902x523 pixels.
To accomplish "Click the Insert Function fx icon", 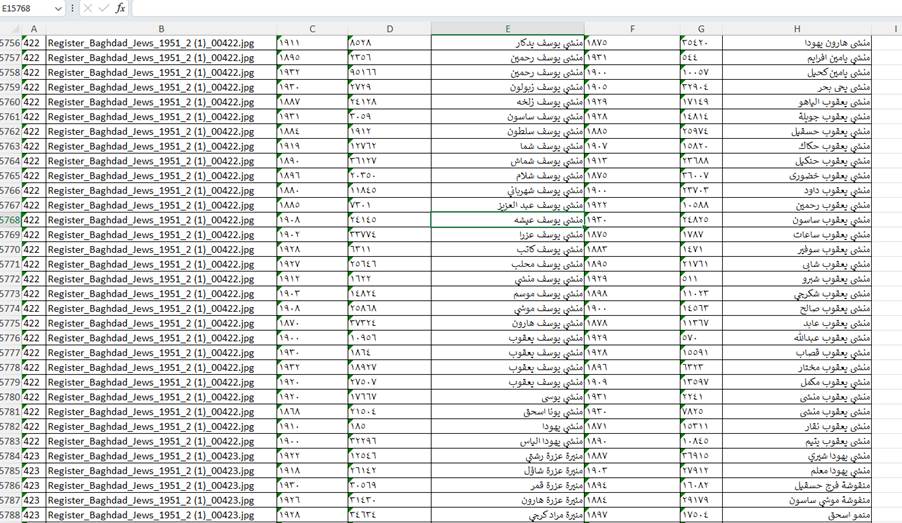I will click(x=120, y=8).
